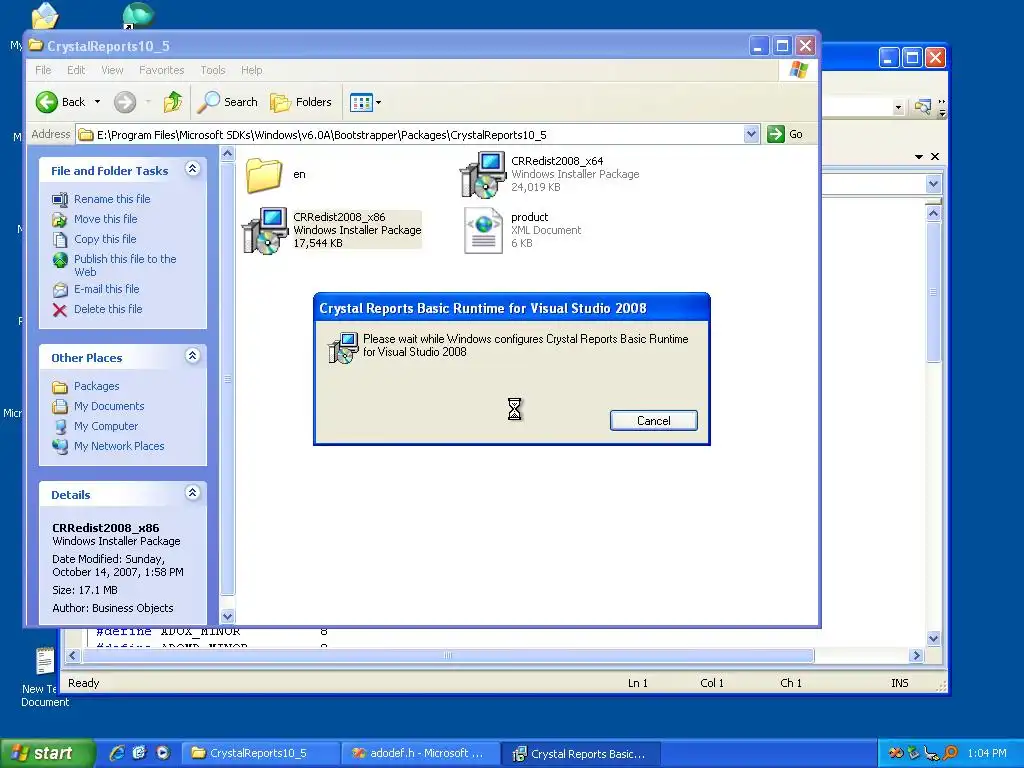The image size is (1024, 768).
Task: Select the CRRedist2008_x64 installer icon
Action: pos(483,175)
